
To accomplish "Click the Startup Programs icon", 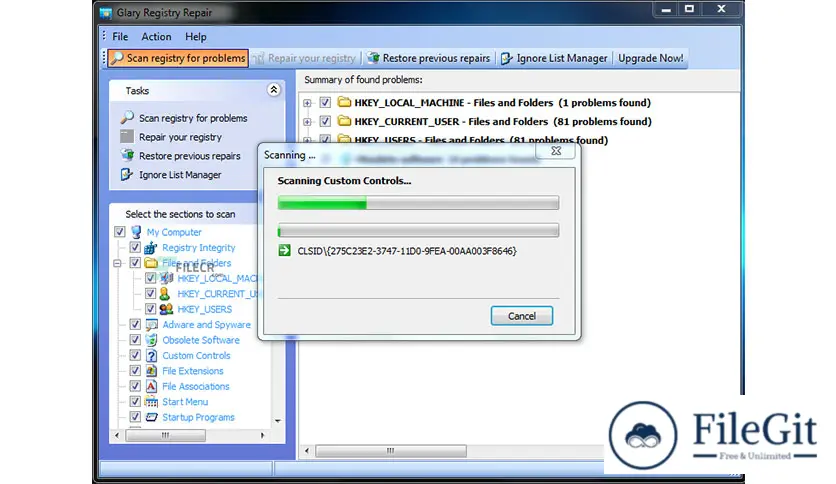I will [x=151, y=417].
